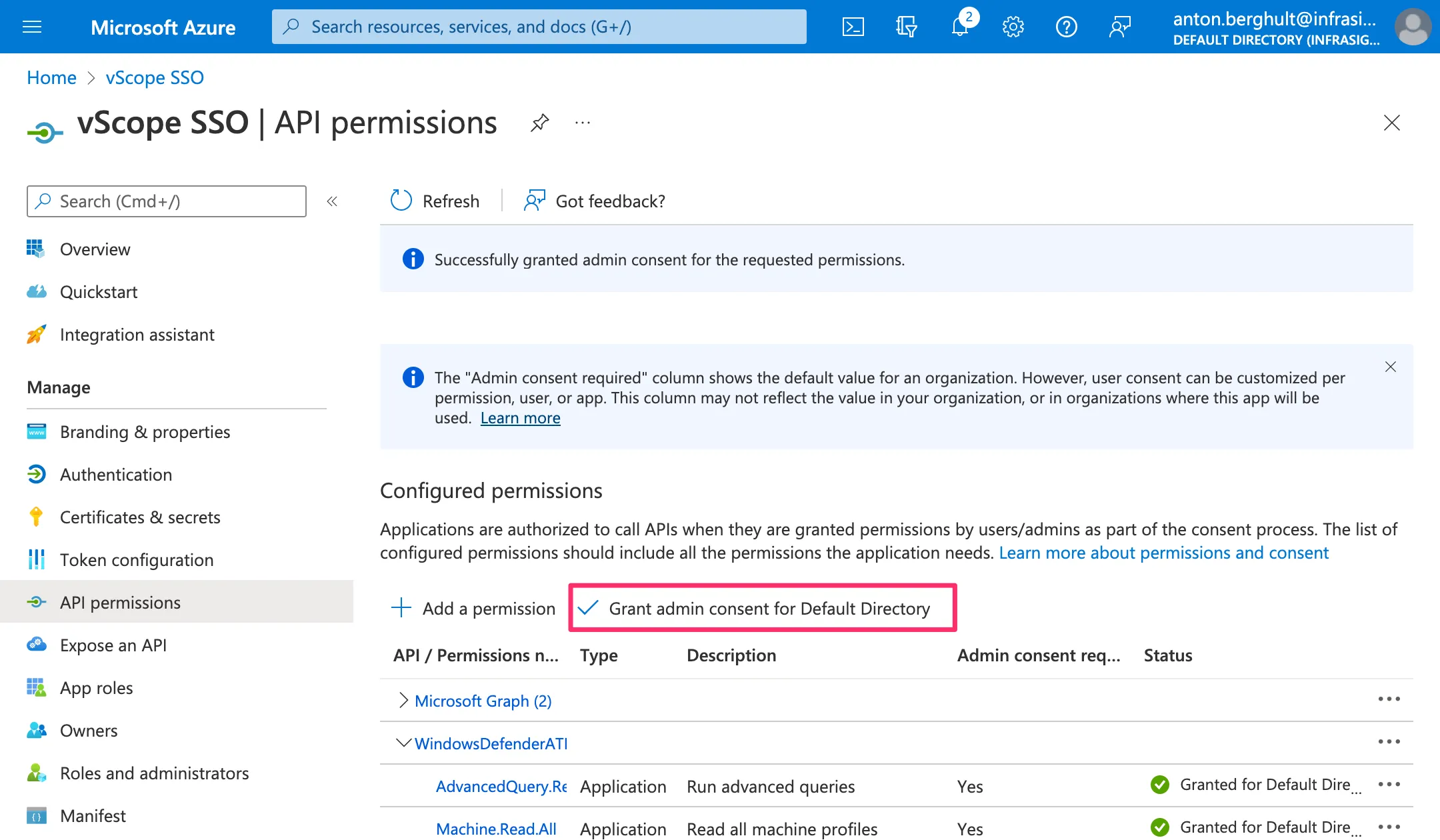Open more options for Machine.Read.All row
Viewport: 1440px width, 840px height.
(x=1389, y=827)
